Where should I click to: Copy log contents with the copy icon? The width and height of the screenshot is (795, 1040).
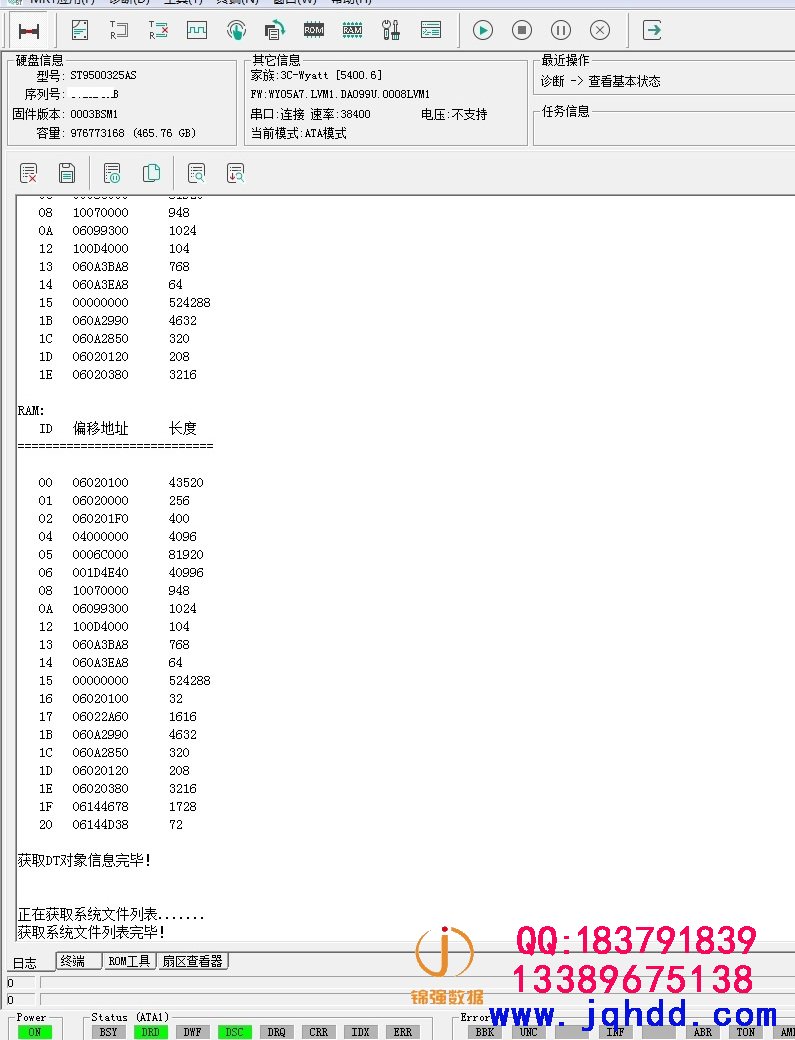pyautogui.click(x=151, y=173)
